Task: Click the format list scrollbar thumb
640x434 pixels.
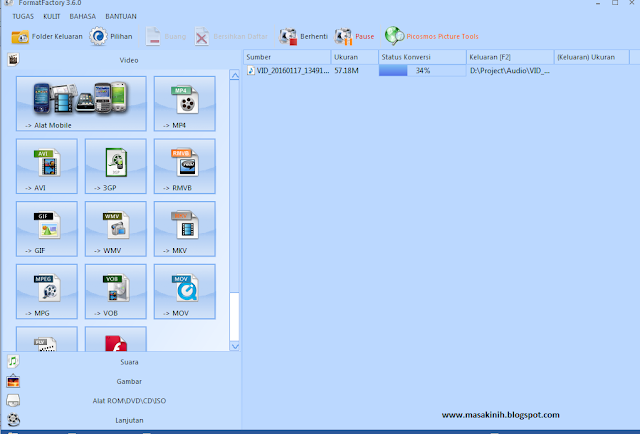Action: (x=235, y=316)
